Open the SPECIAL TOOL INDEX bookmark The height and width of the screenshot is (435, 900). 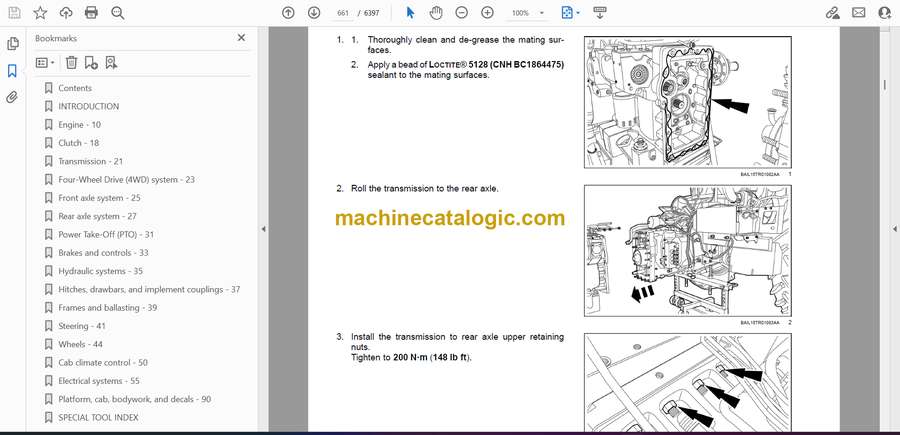(98, 417)
